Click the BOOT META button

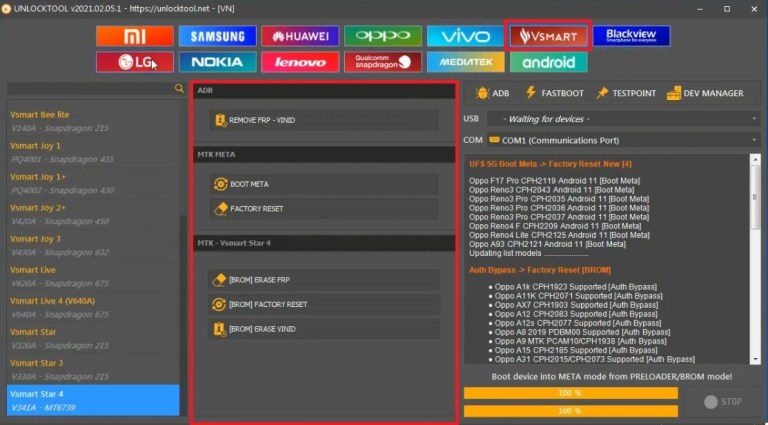tap(324, 184)
